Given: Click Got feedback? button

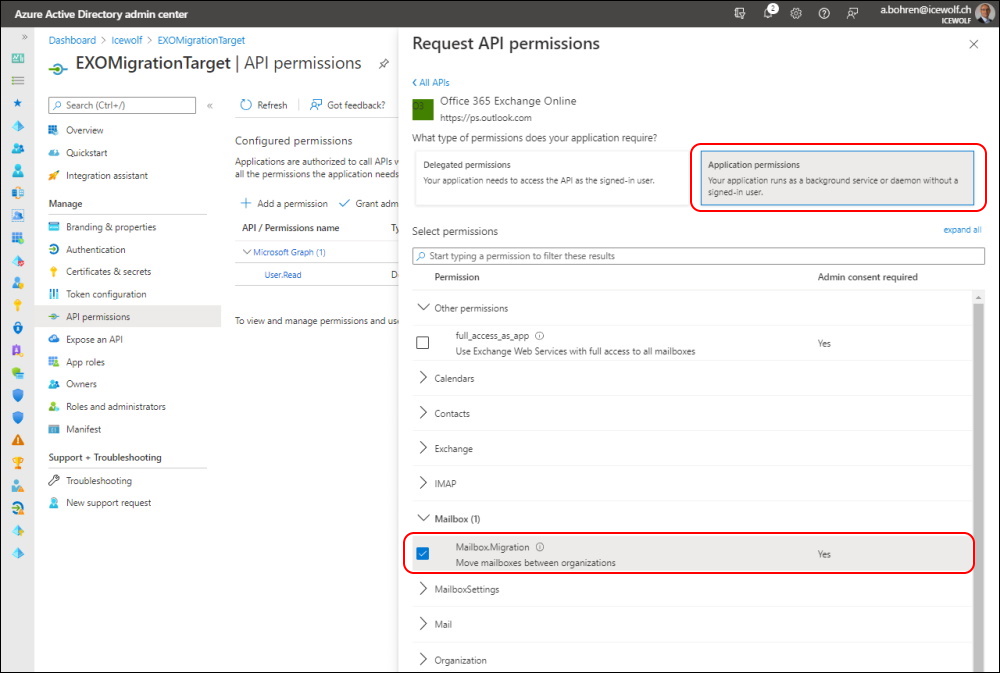Looking at the screenshot, I should click(348, 105).
